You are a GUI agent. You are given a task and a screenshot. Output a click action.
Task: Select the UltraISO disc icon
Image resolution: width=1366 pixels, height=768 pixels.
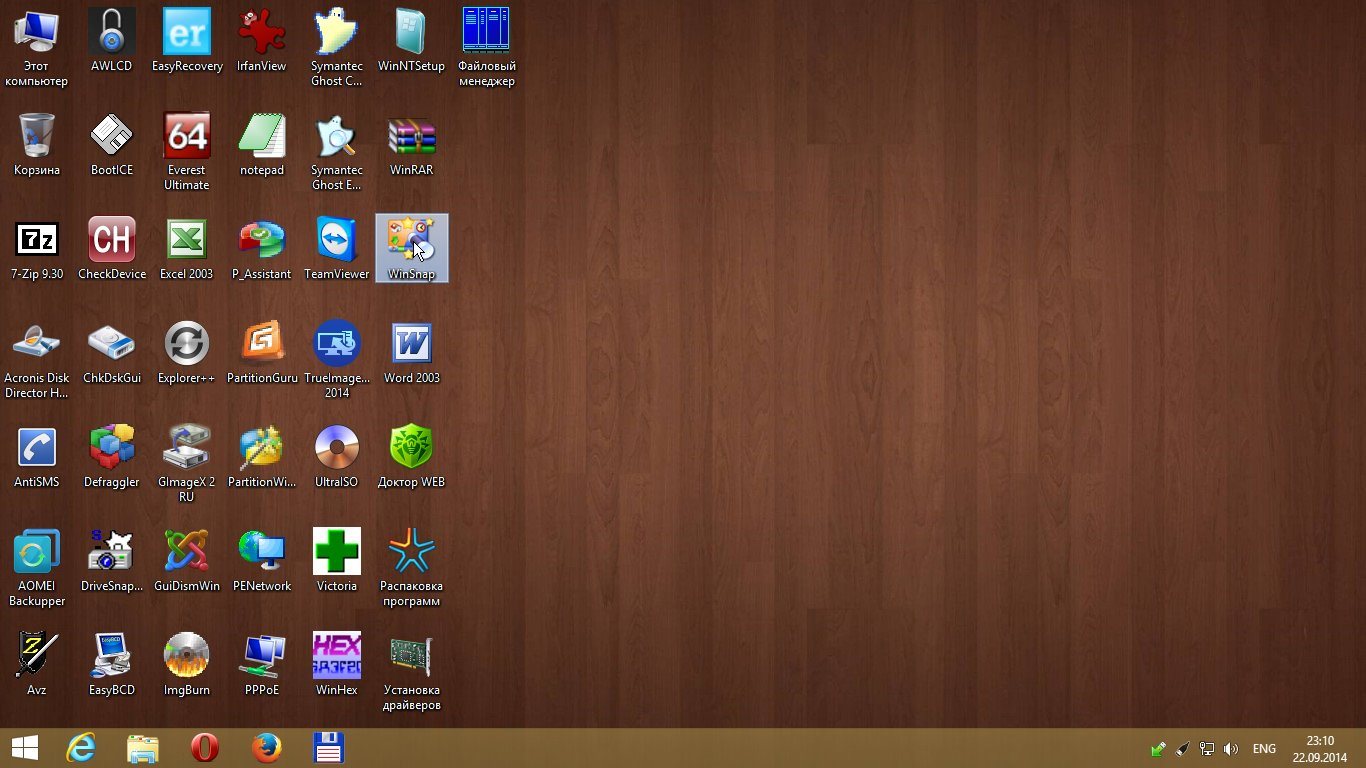[x=337, y=456]
